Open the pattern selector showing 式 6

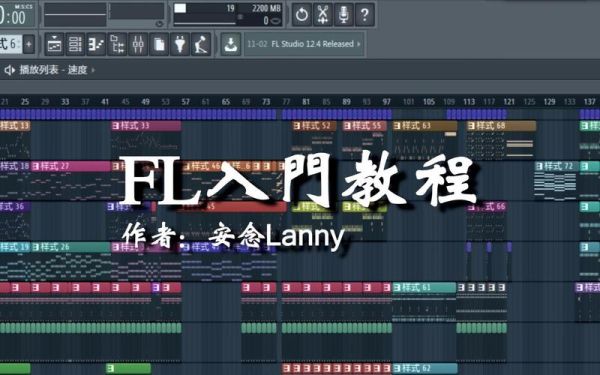[x=11, y=44]
